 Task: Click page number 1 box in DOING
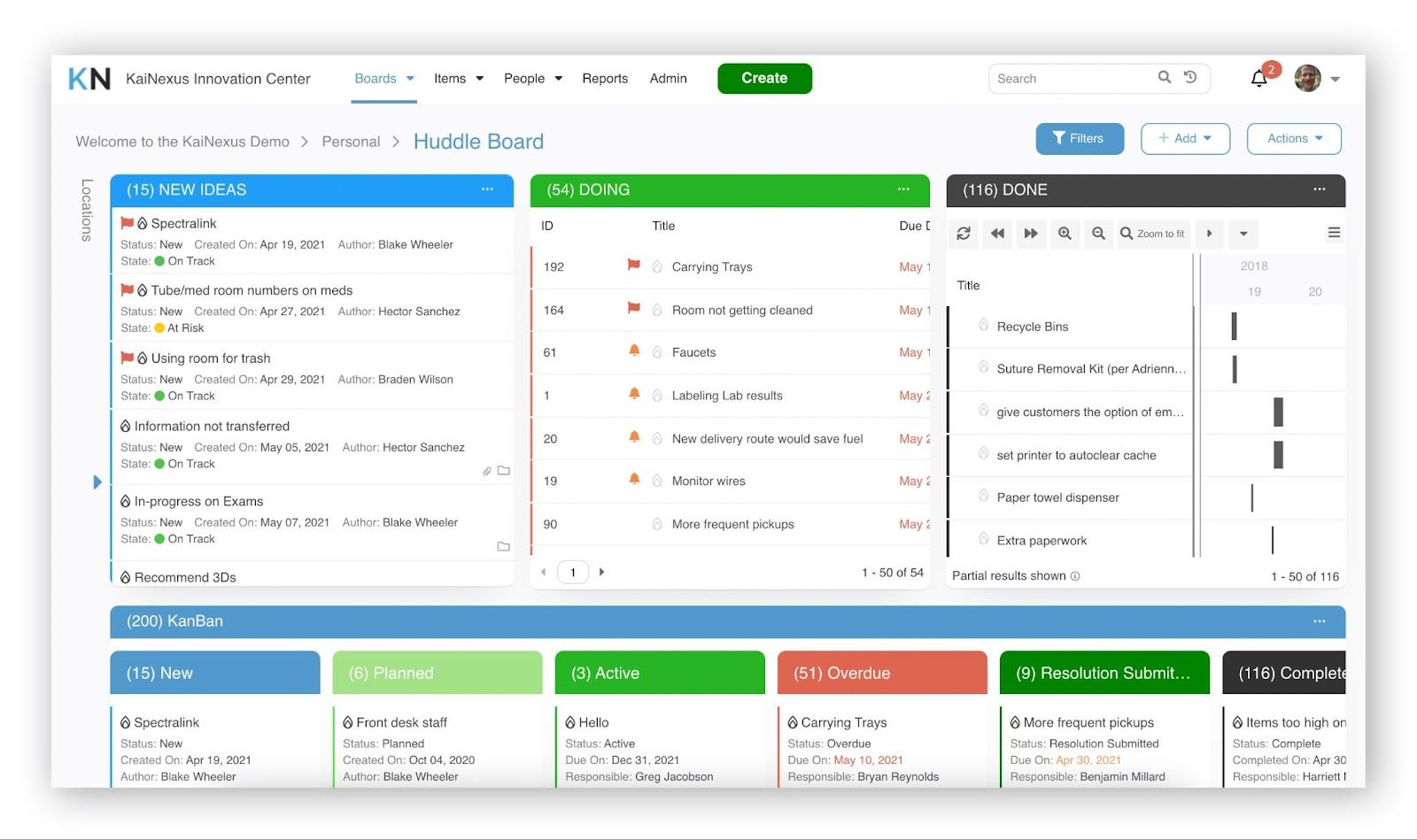[573, 572]
